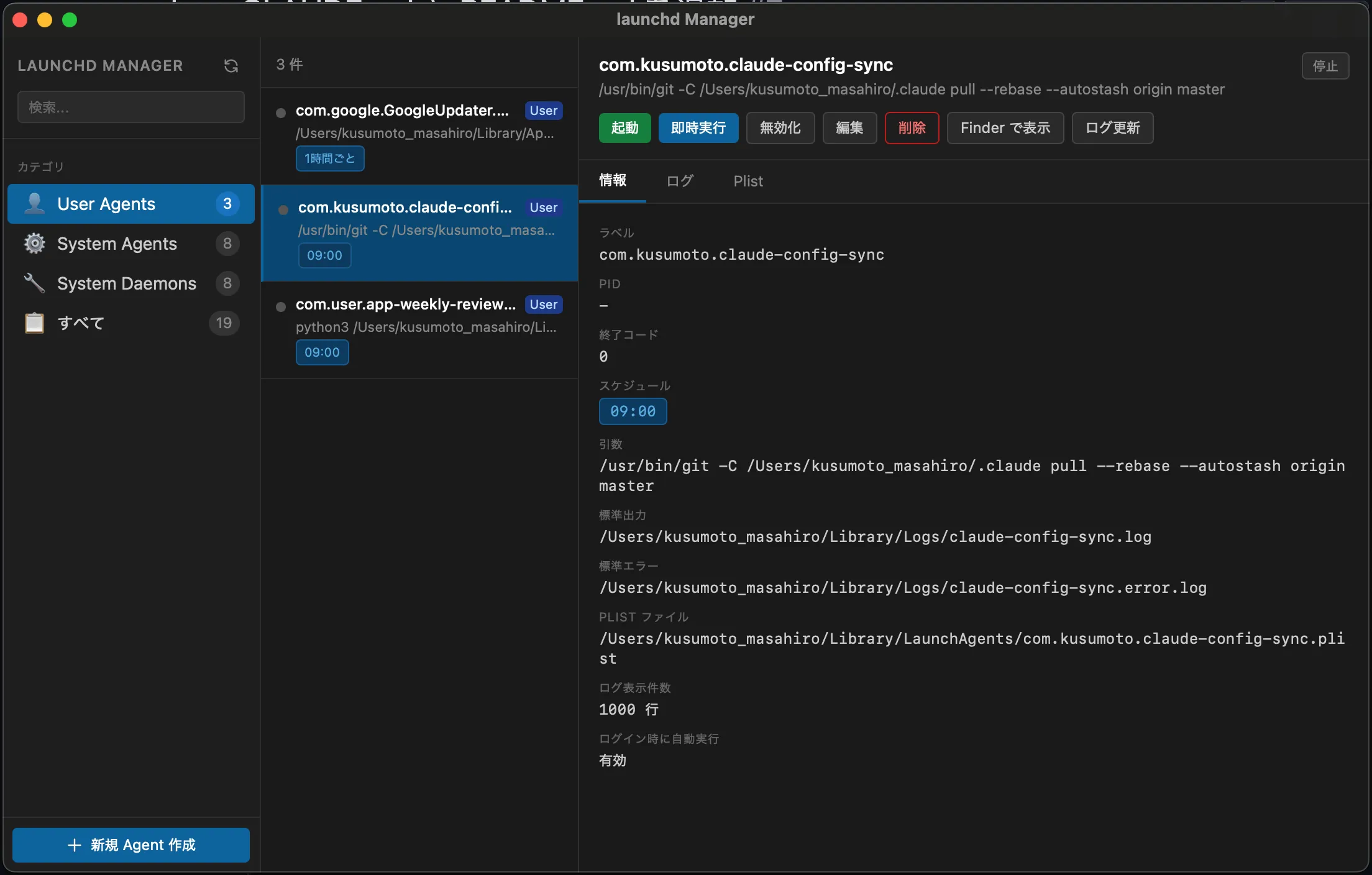Click the status dot of com.kusumoto.claude-config-sync row
The image size is (1372, 875).
click(x=283, y=209)
